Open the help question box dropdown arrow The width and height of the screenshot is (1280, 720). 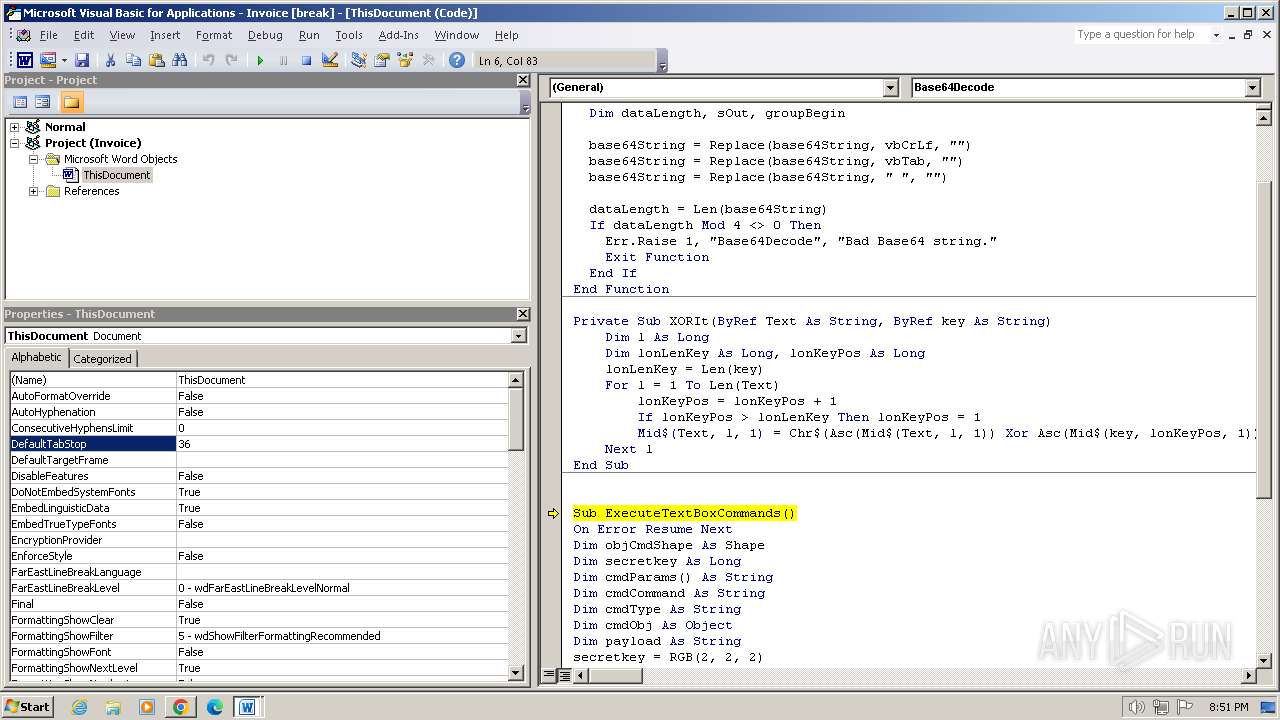point(1216,35)
